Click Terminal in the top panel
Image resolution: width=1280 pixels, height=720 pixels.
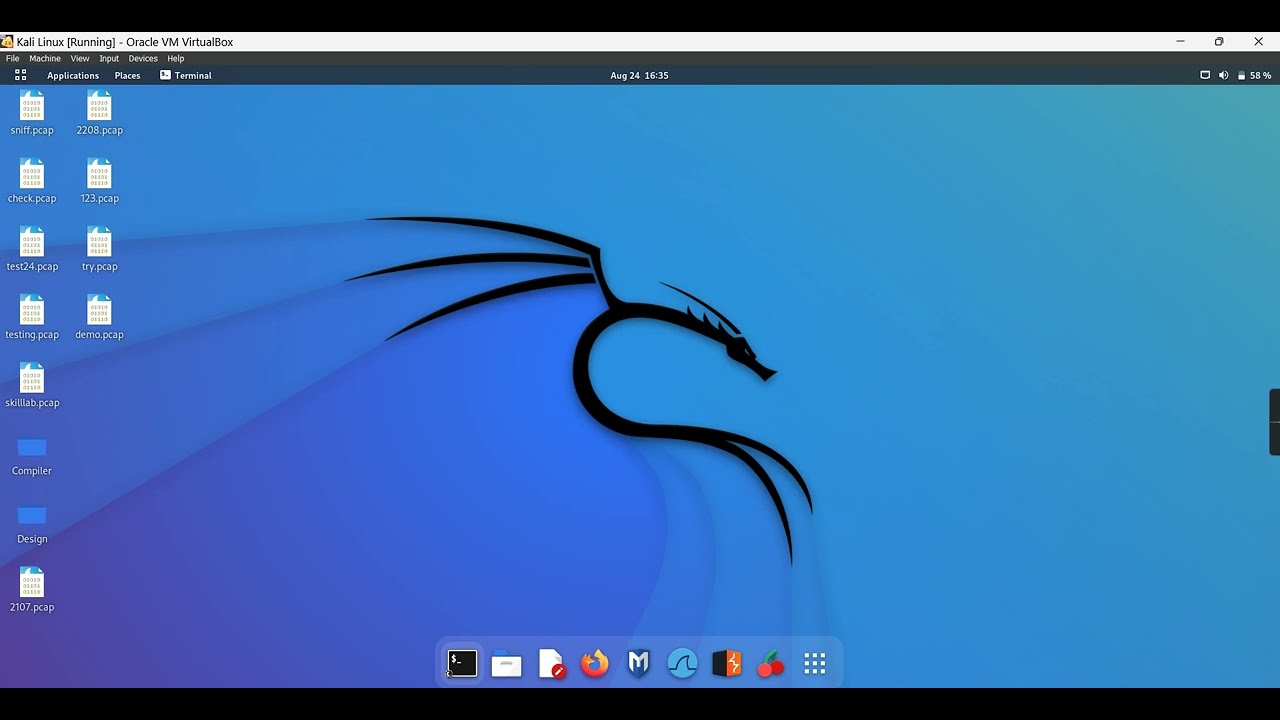point(186,75)
